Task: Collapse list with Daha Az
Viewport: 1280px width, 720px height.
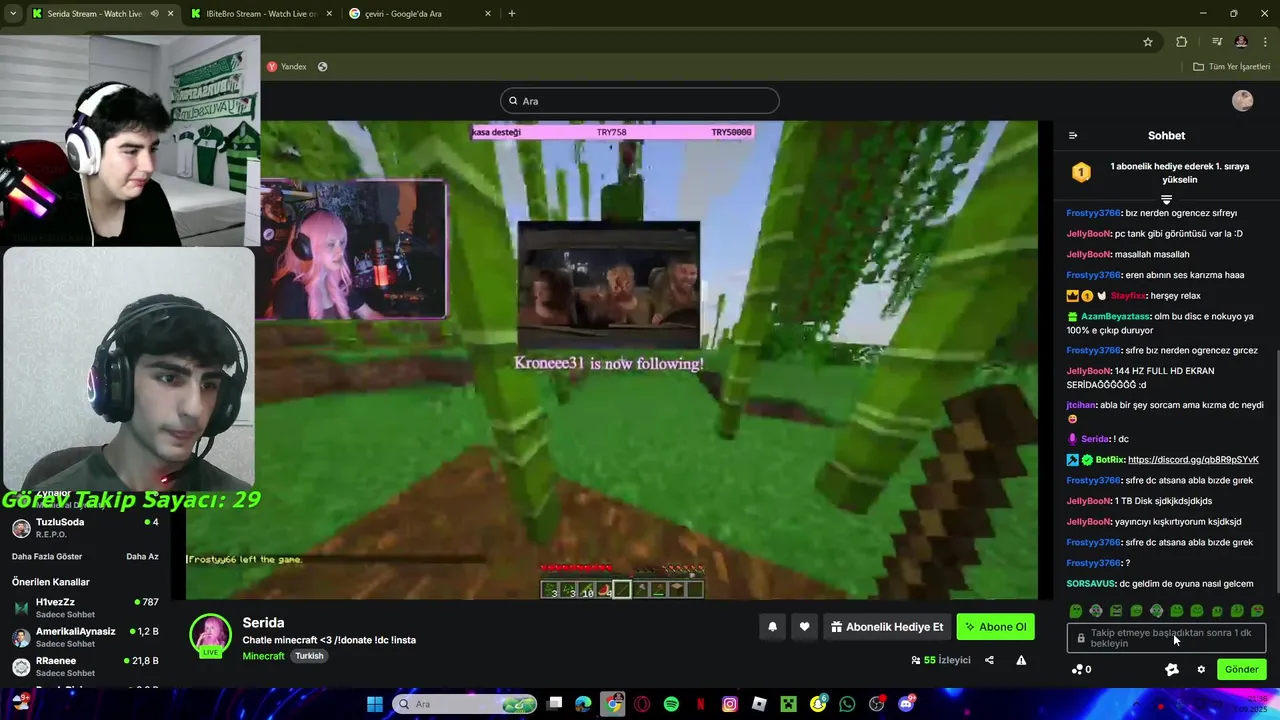Action: tap(142, 556)
